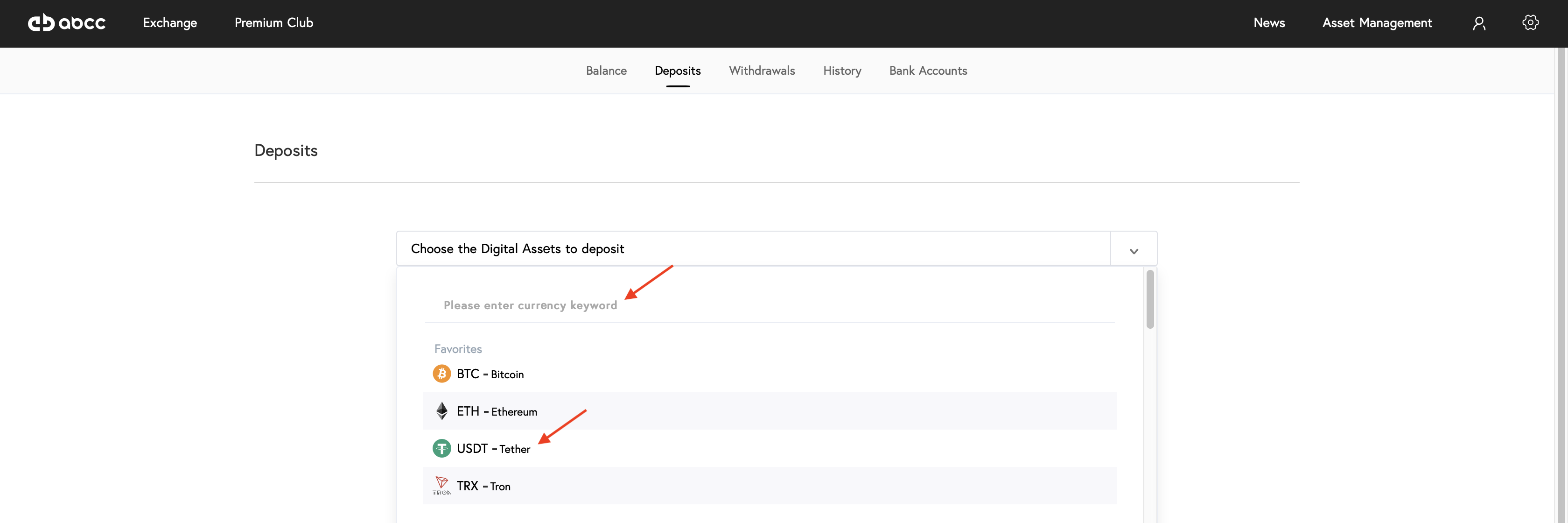The width and height of the screenshot is (1568, 523).
Task: Open the History tab
Action: point(842,71)
